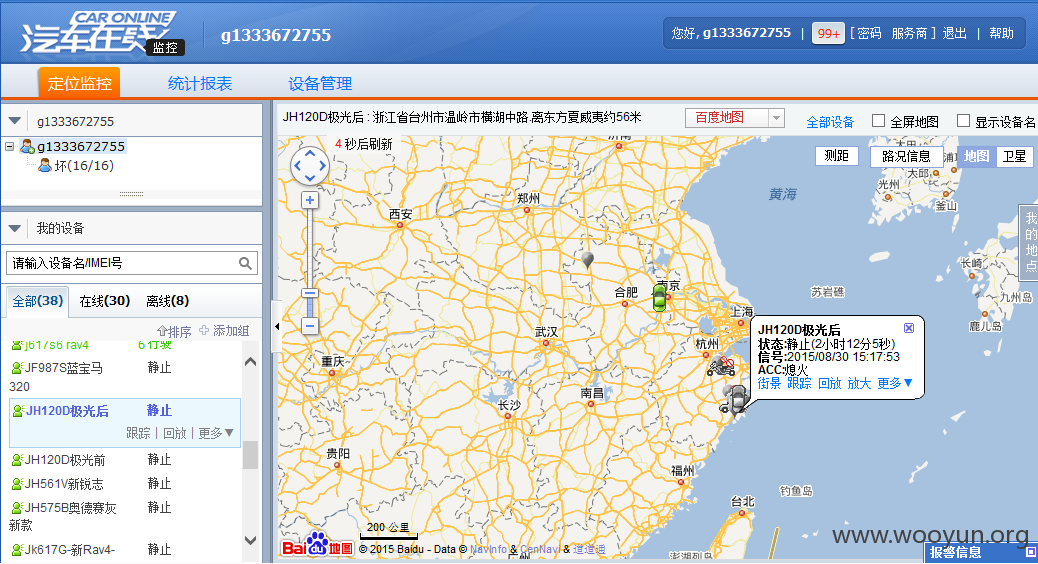Open the 密码 link in header
Screen dimensions: 1038x564
869,33
